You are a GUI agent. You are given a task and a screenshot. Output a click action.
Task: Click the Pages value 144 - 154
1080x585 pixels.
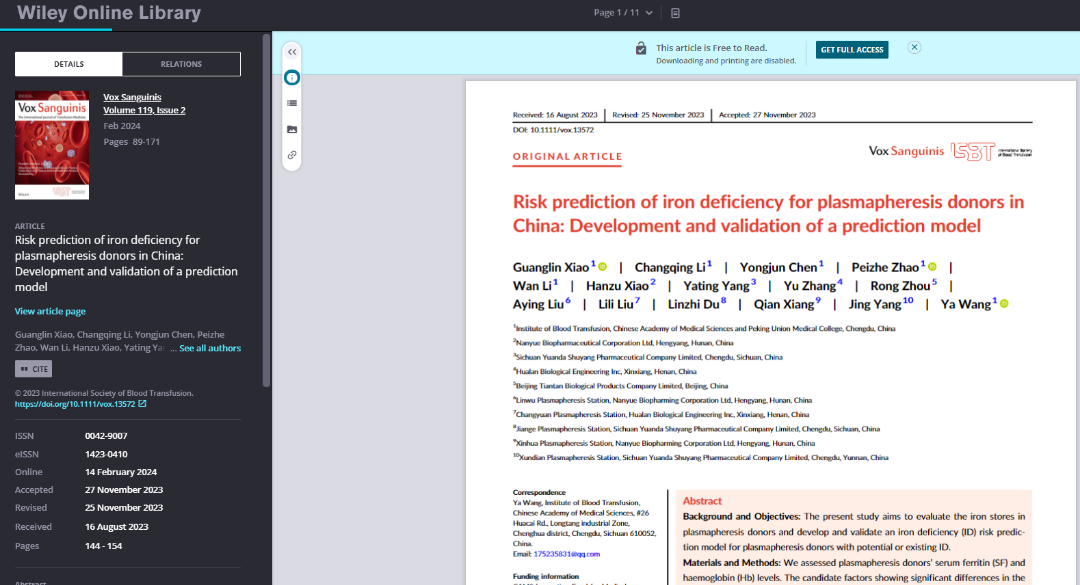tap(103, 546)
